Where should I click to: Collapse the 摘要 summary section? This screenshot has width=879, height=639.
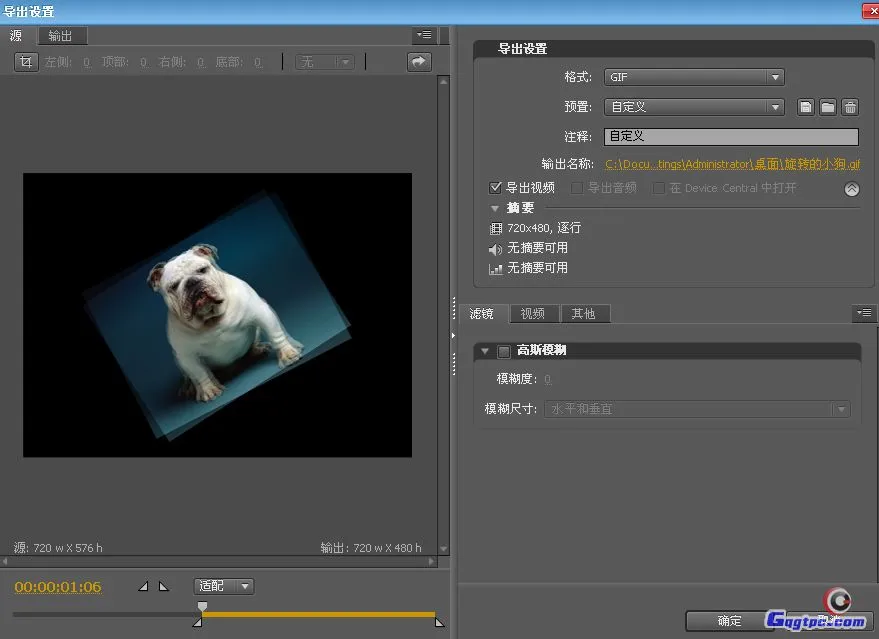pyautogui.click(x=495, y=208)
